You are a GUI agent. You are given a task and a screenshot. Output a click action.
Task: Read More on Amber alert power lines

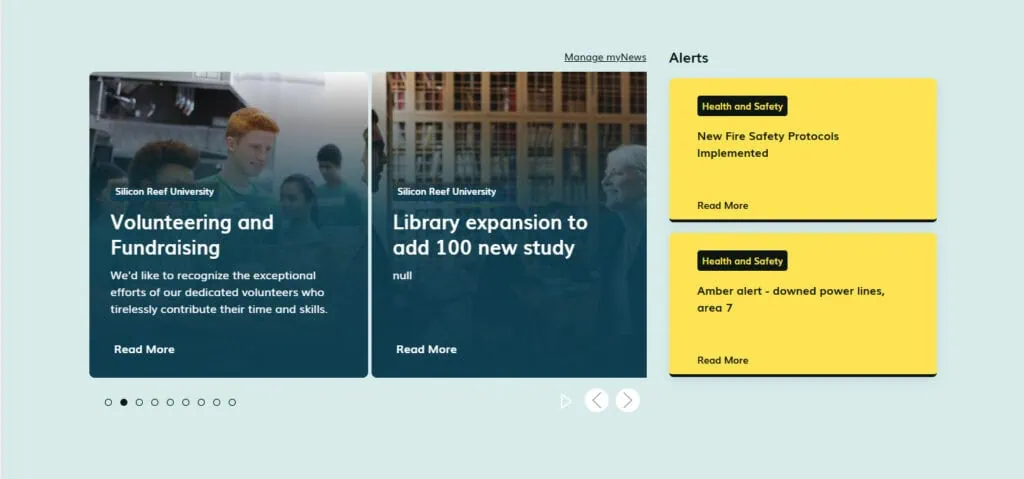click(722, 360)
